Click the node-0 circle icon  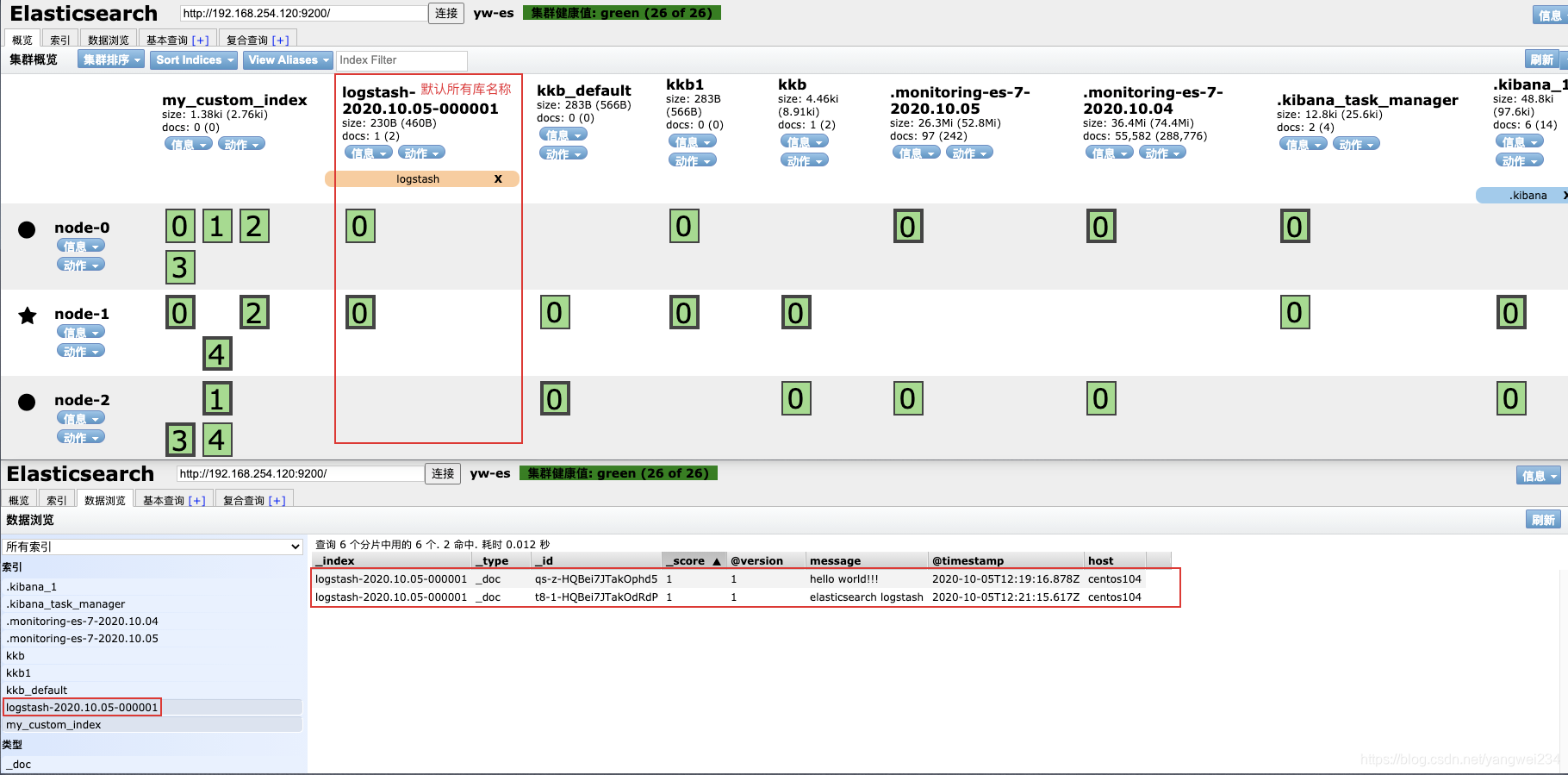click(x=27, y=229)
